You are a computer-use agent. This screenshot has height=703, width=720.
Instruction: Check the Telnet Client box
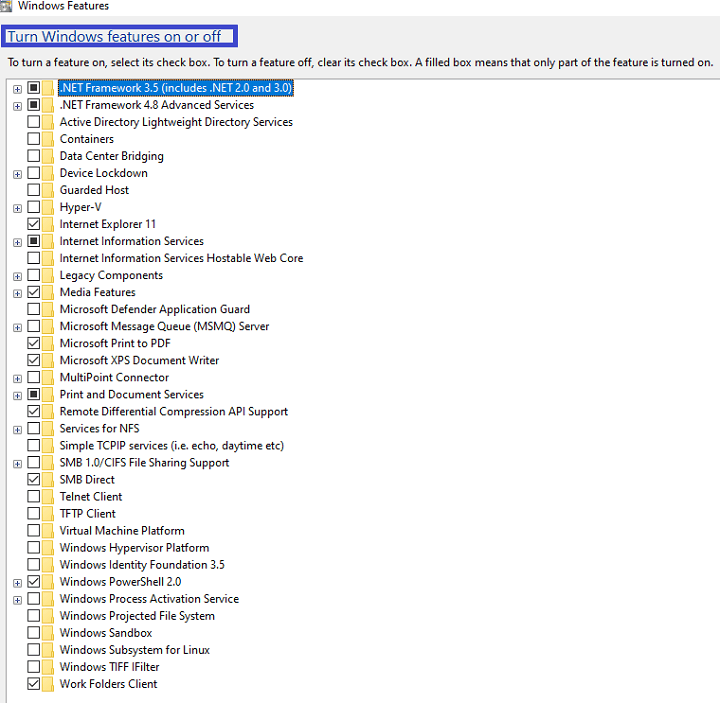pyautogui.click(x=34, y=496)
